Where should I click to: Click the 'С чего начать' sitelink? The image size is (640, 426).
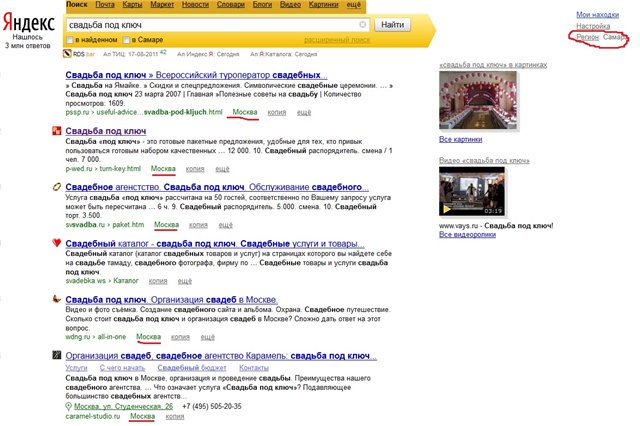122,368
